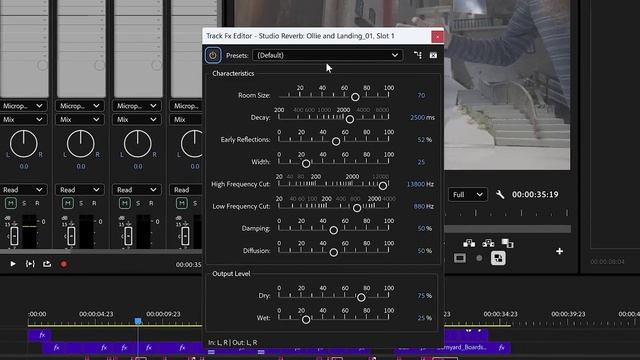Enable Record (R) on the third channel
Screen dimensions: 640x360
point(151,203)
